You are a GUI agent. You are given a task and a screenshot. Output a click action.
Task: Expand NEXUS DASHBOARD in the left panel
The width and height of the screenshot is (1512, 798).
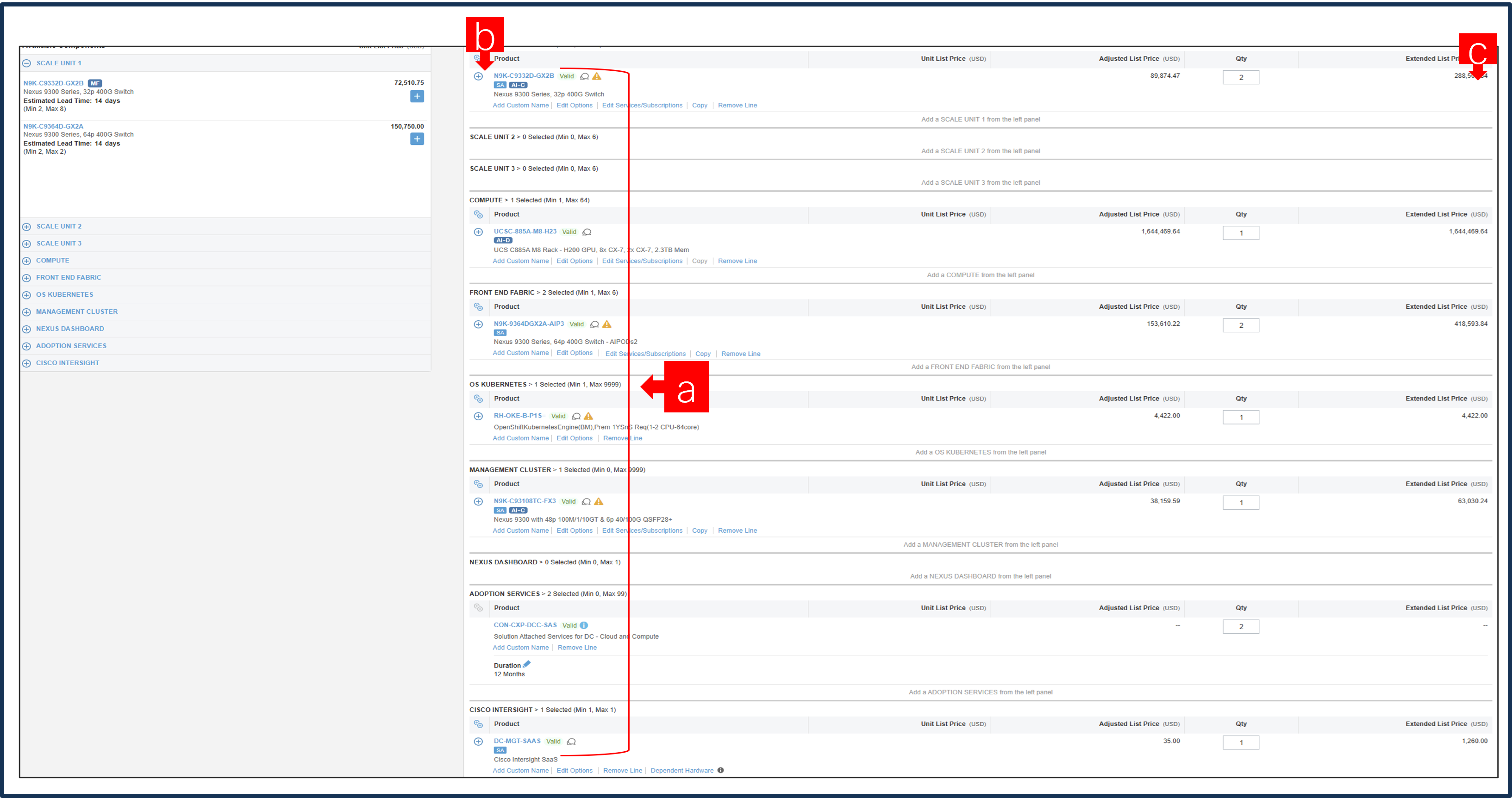(26, 329)
